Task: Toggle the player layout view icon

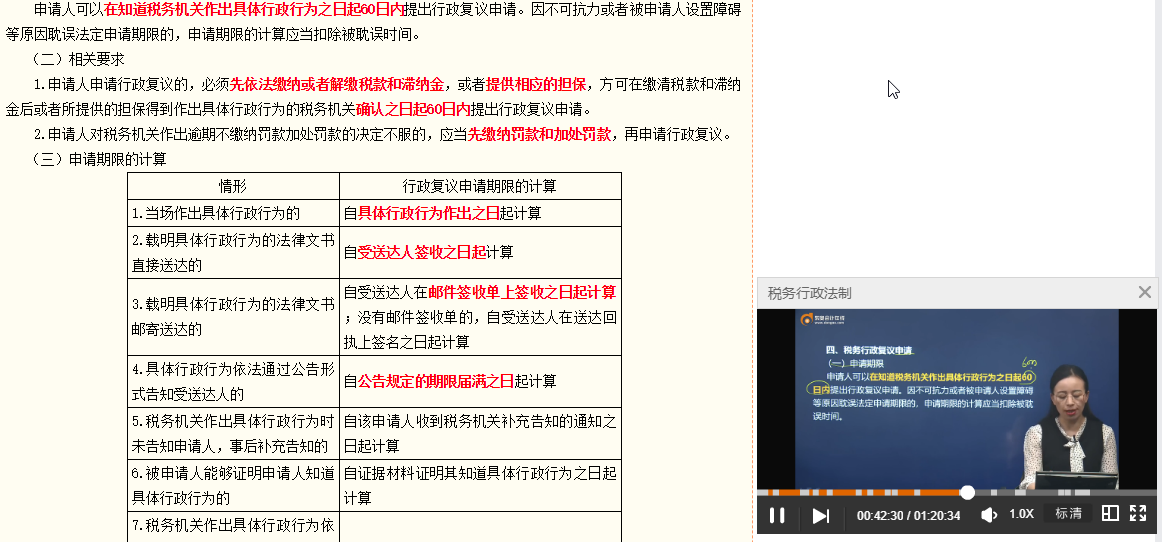Action: point(1110,514)
